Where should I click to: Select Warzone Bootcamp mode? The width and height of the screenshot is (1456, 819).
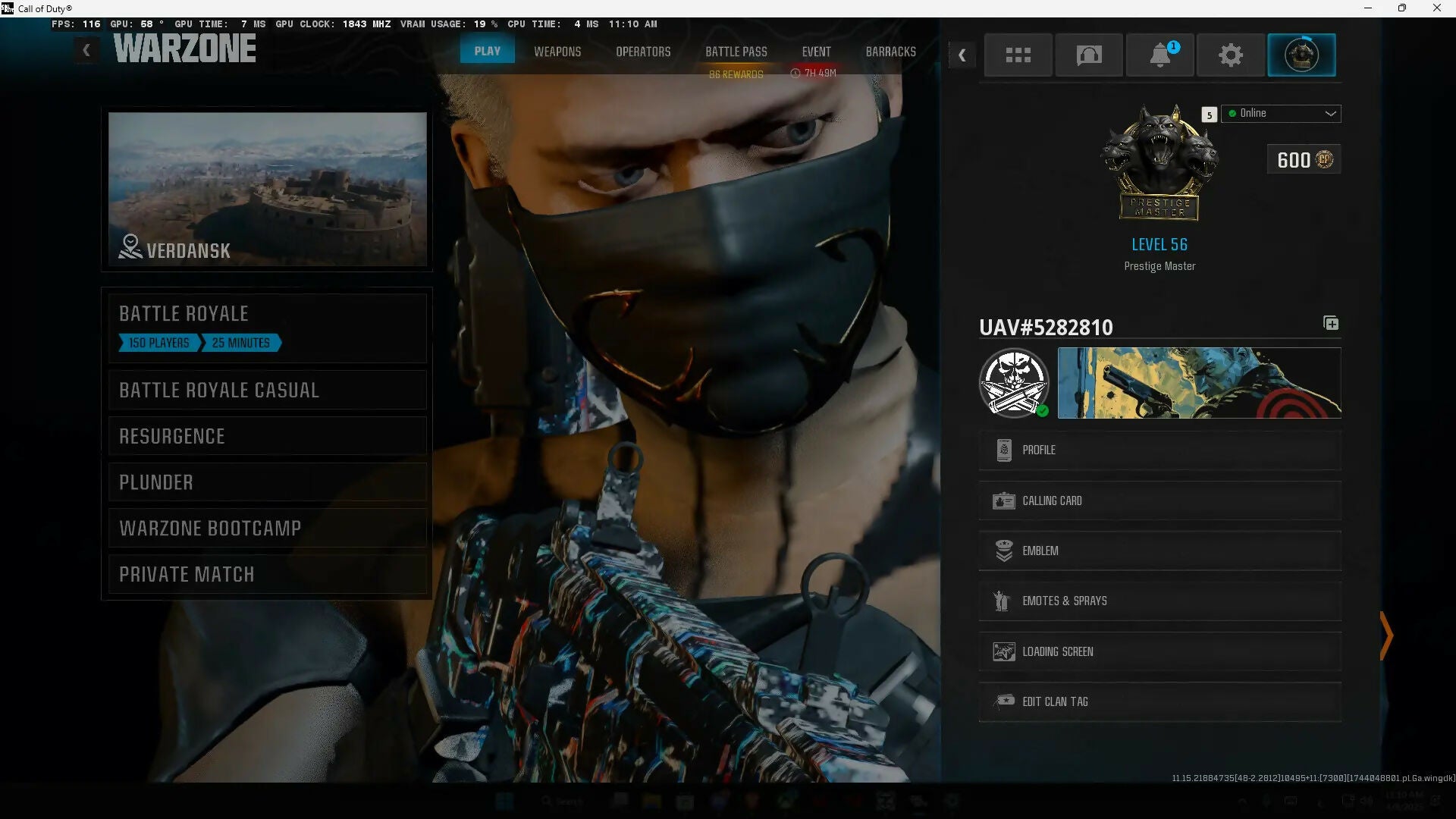[267, 528]
